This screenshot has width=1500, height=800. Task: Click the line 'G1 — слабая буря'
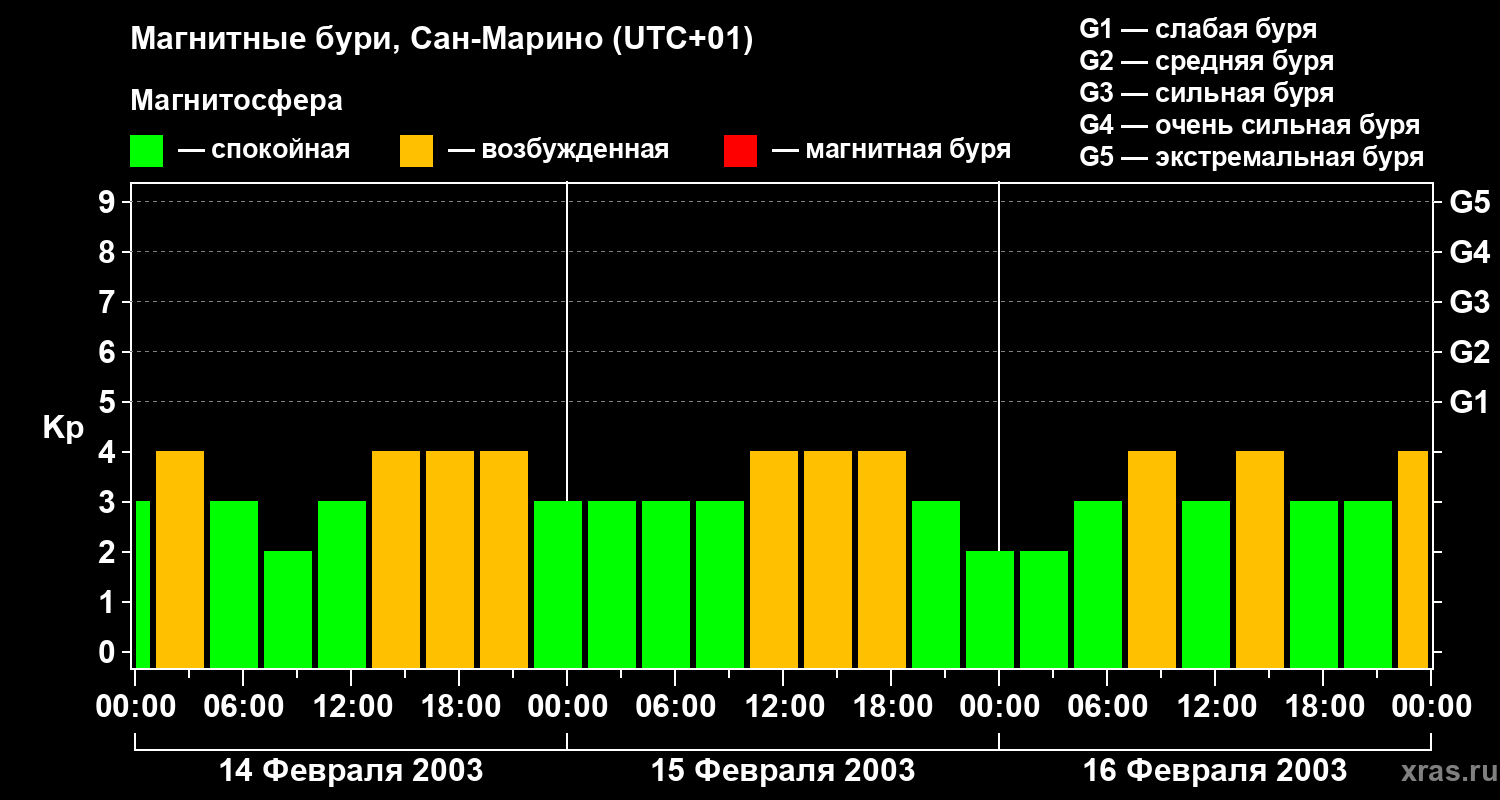point(1198,29)
